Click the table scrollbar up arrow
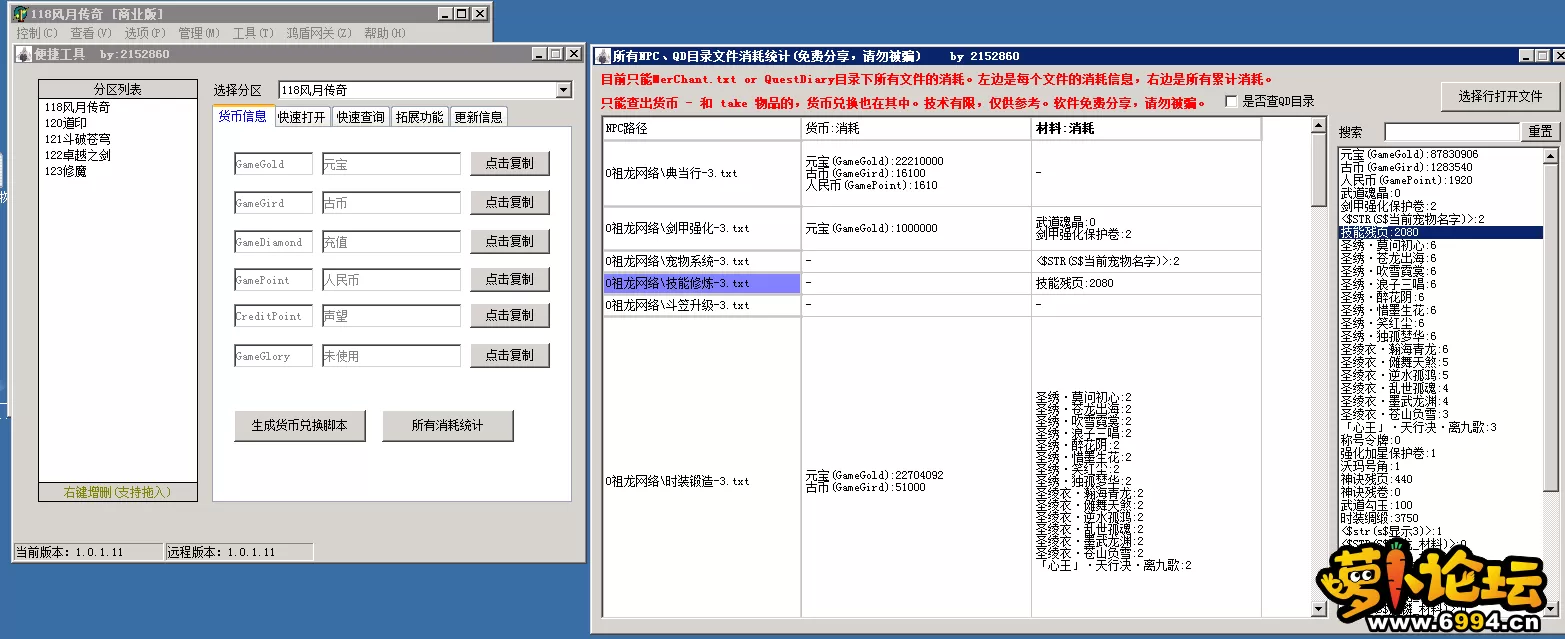The image size is (1565, 639). tap(1319, 125)
